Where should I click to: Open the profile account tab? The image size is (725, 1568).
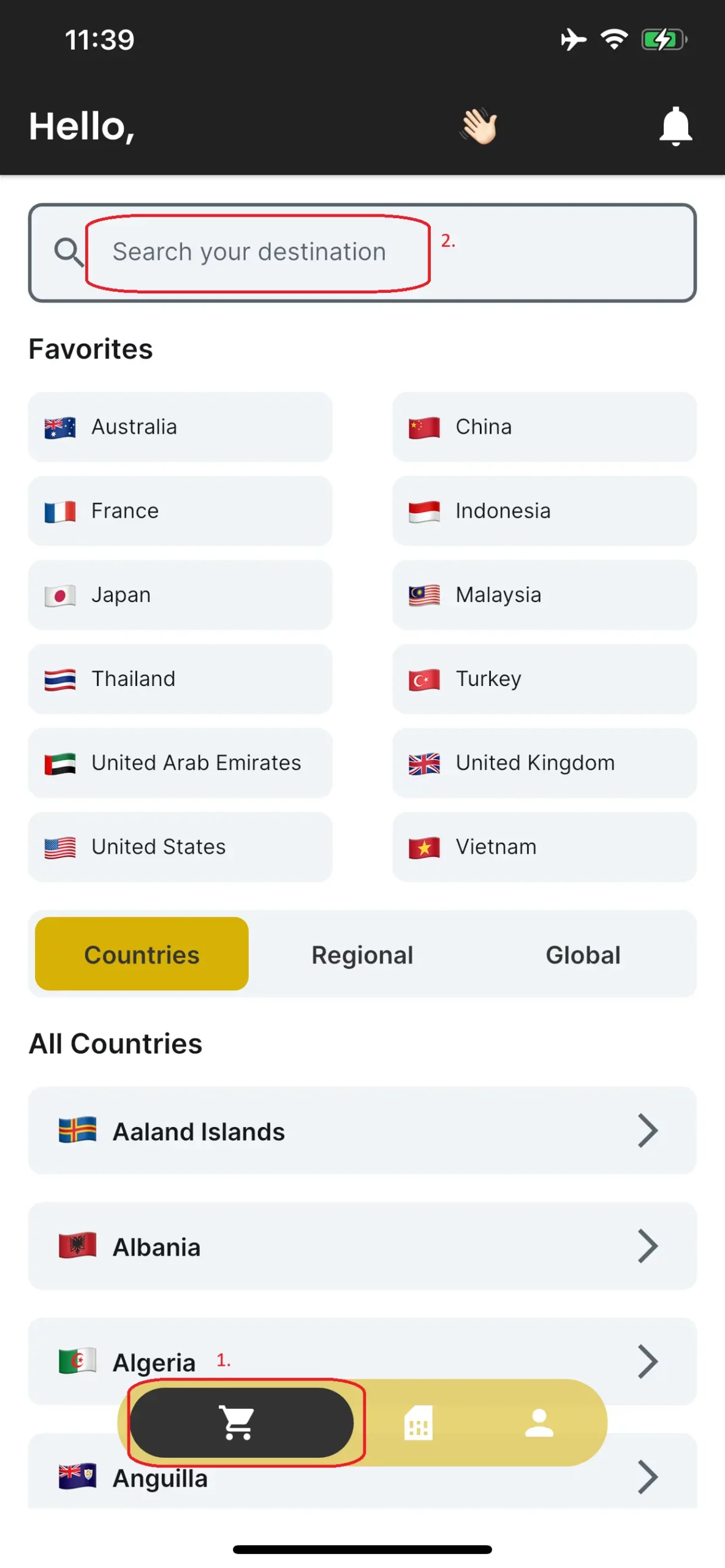tap(539, 1422)
